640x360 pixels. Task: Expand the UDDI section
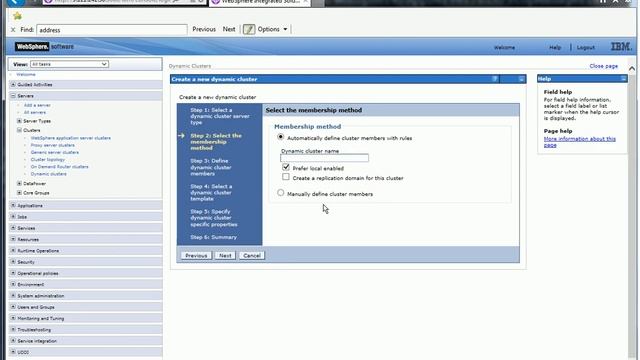(13, 352)
